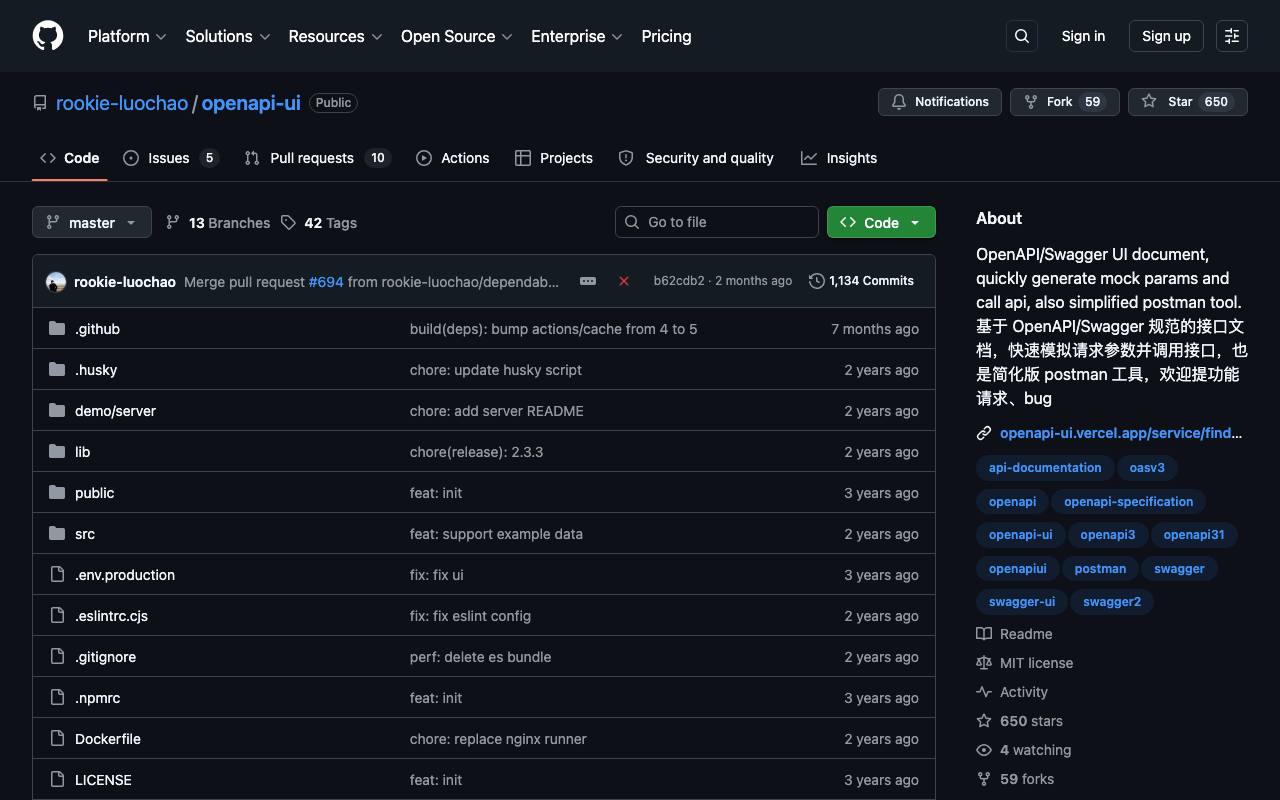View the 13 Branches link
1280x800 pixels.
(x=218, y=223)
